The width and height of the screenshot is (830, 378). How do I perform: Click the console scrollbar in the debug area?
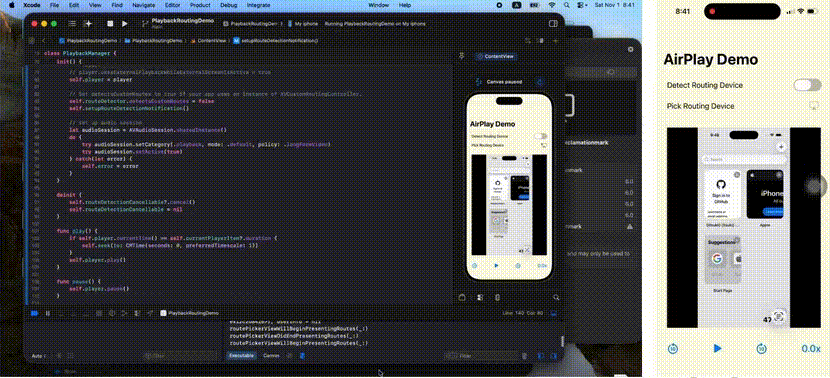click(562, 341)
